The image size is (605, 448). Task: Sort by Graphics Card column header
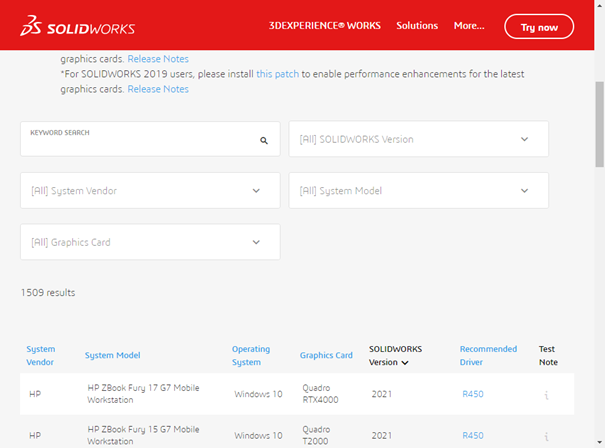(326, 355)
